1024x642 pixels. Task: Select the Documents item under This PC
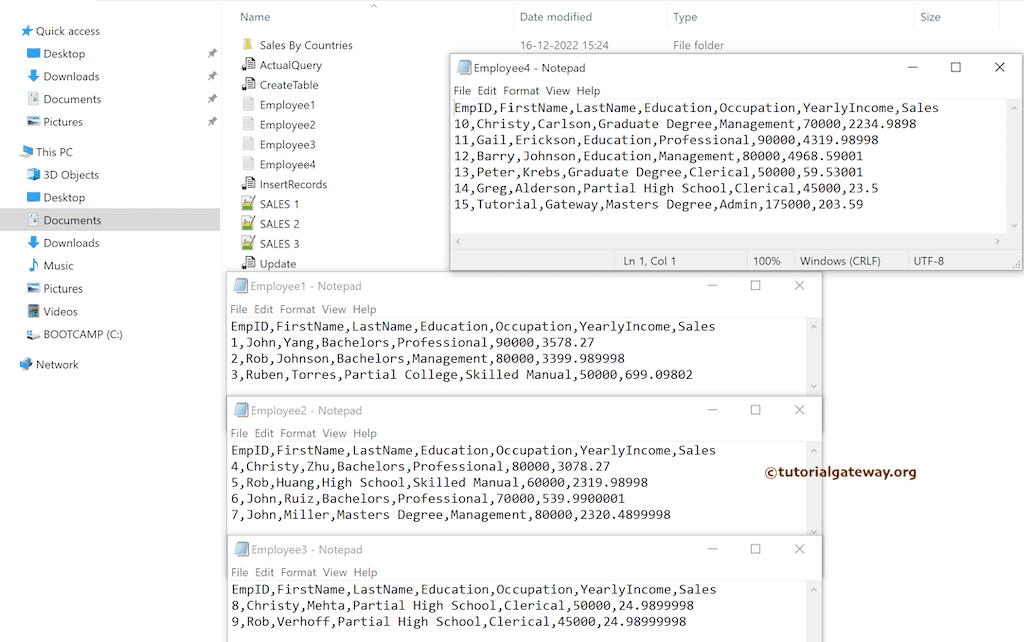click(x=110, y=220)
